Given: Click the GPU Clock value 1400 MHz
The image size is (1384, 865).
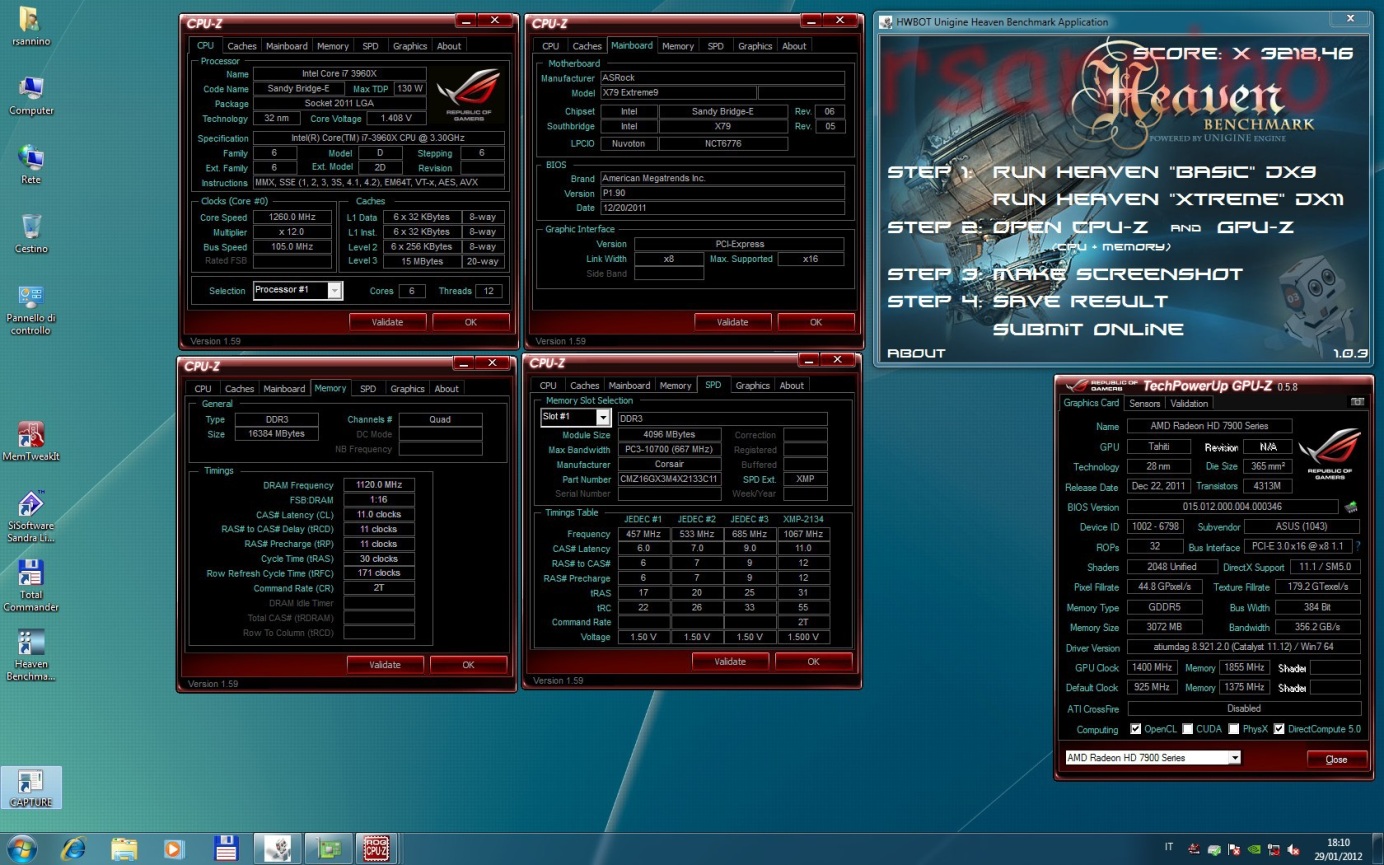Looking at the screenshot, I should (1153, 667).
